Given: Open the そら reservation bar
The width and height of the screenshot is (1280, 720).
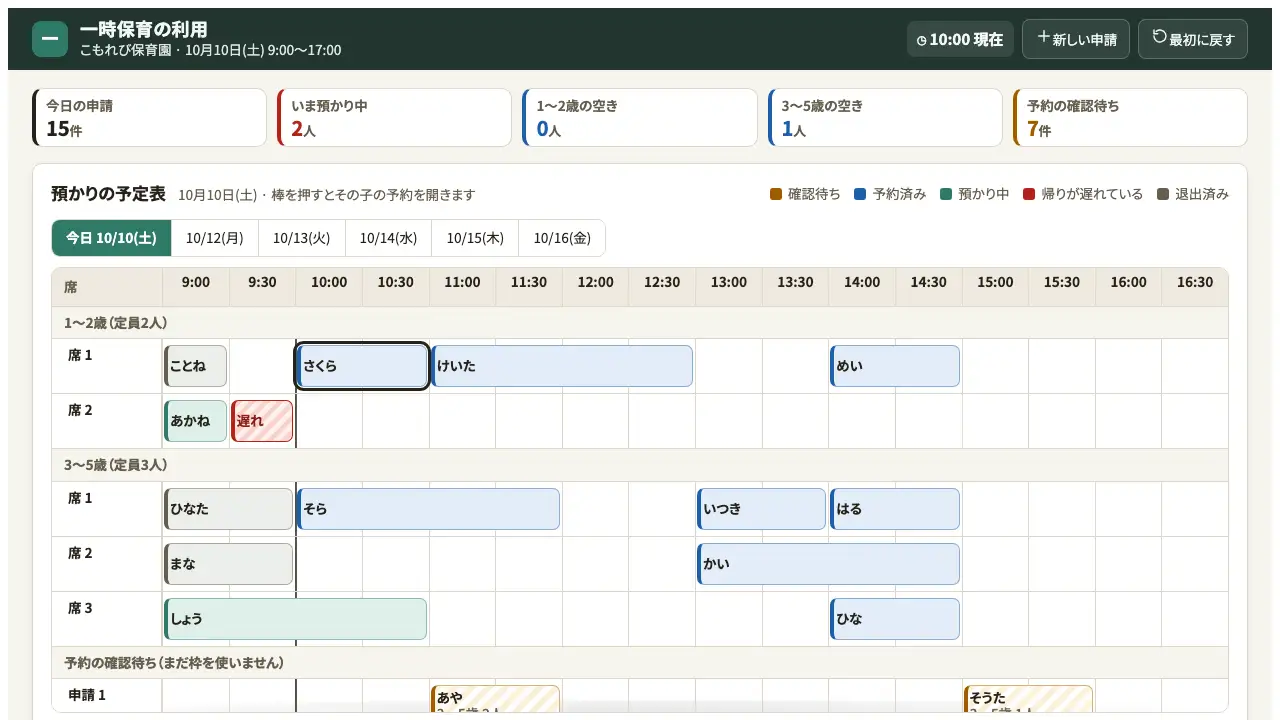Looking at the screenshot, I should tap(429, 509).
